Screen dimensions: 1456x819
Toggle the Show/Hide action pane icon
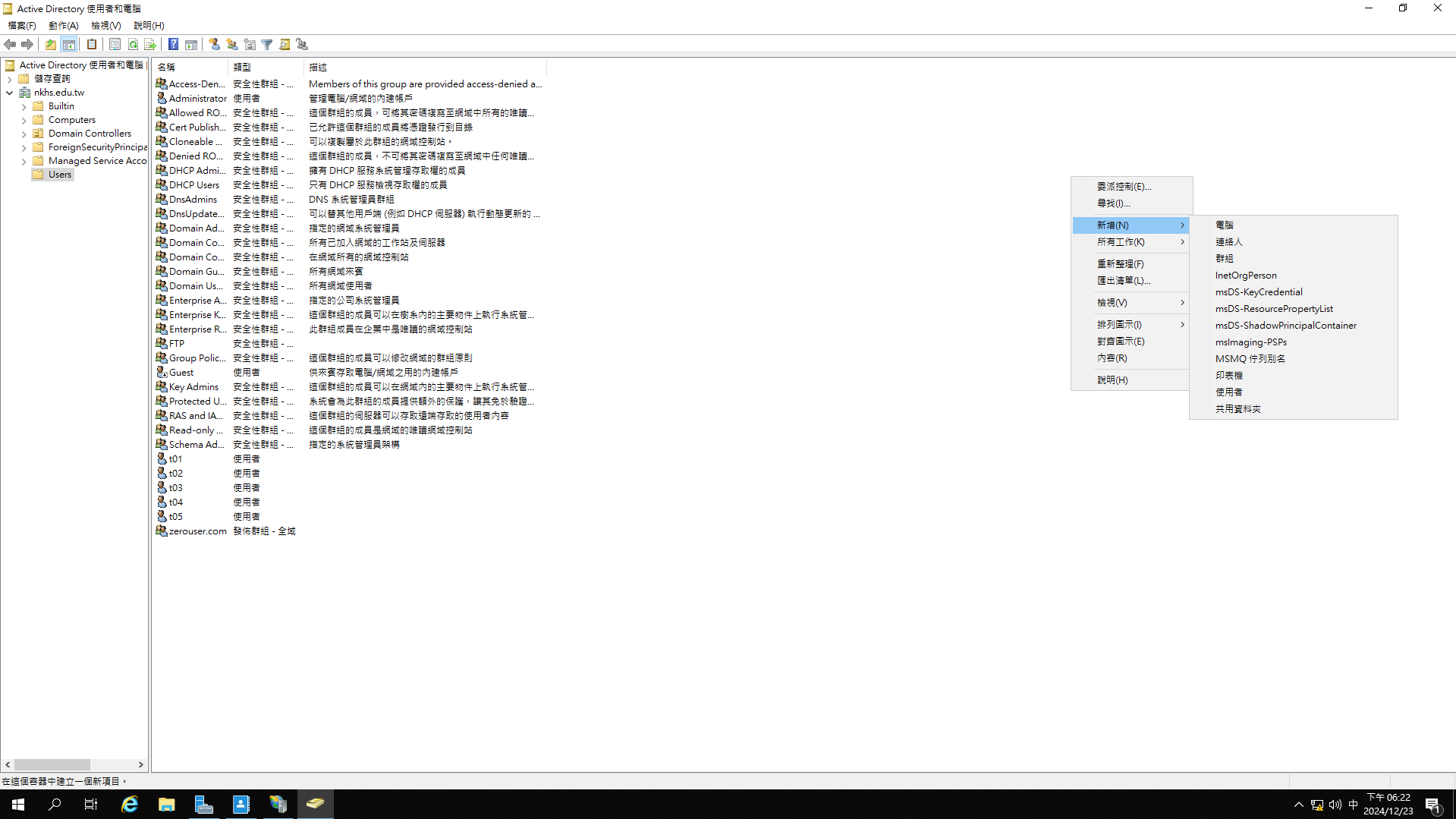pos(191,45)
